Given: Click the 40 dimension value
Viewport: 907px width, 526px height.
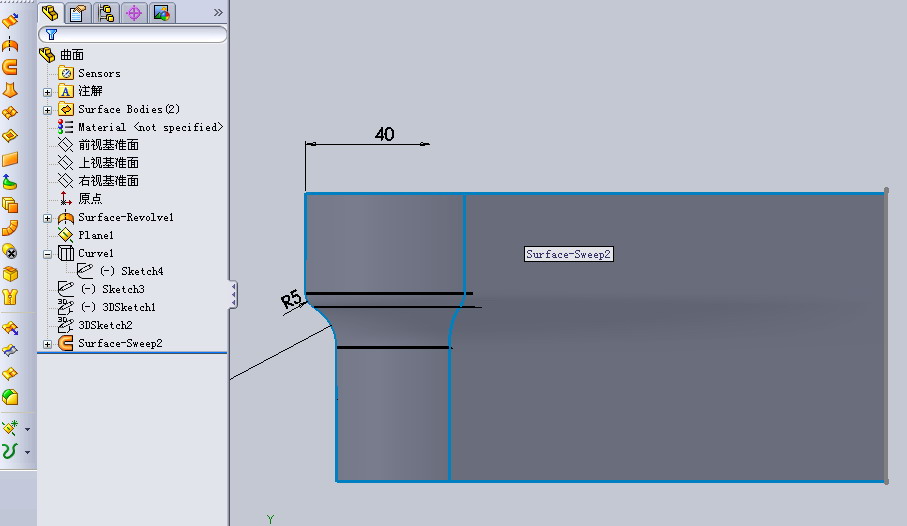Looking at the screenshot, I should point(385,134).
